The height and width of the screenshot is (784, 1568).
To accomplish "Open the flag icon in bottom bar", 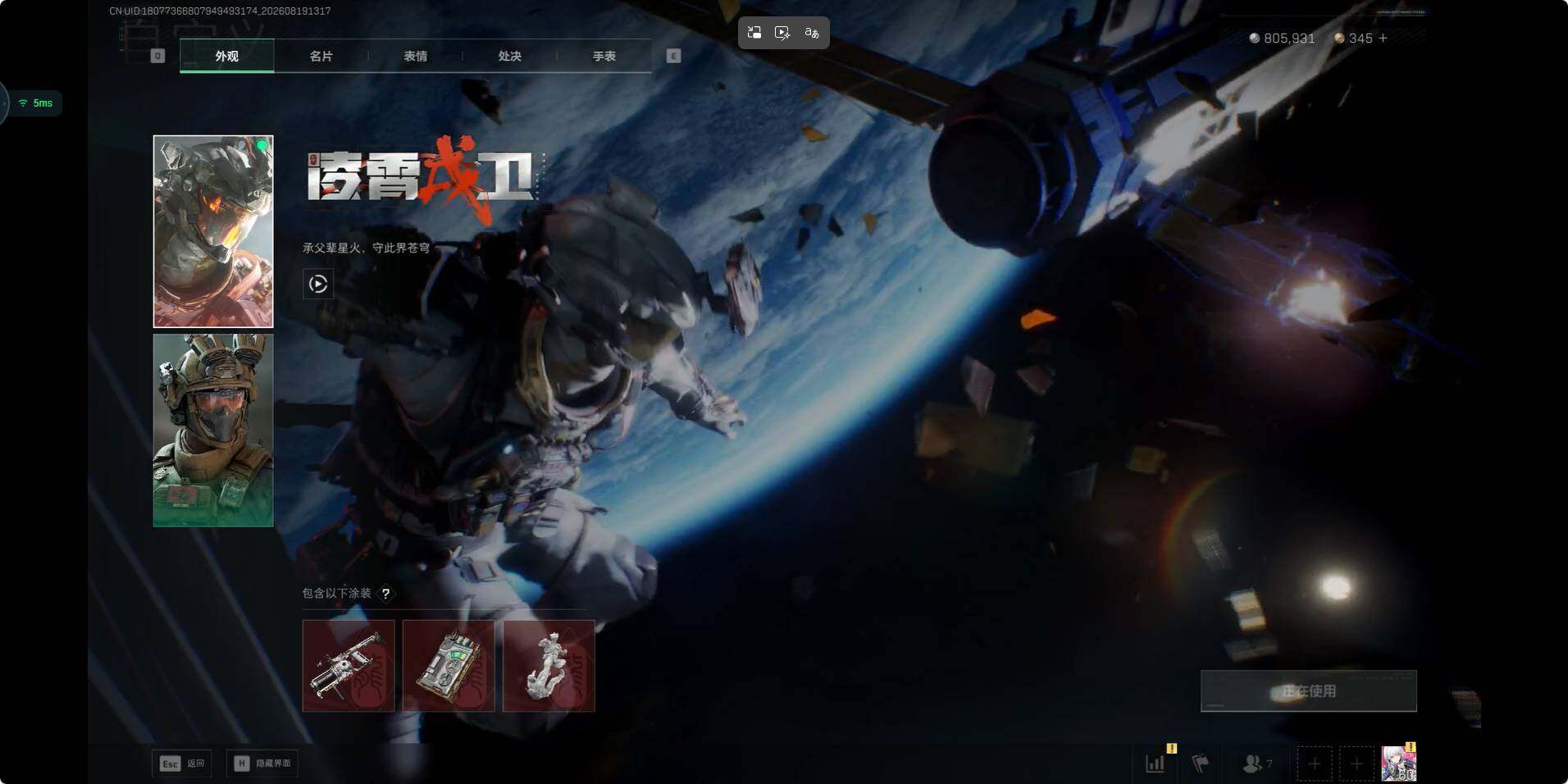I will 1200,763.
